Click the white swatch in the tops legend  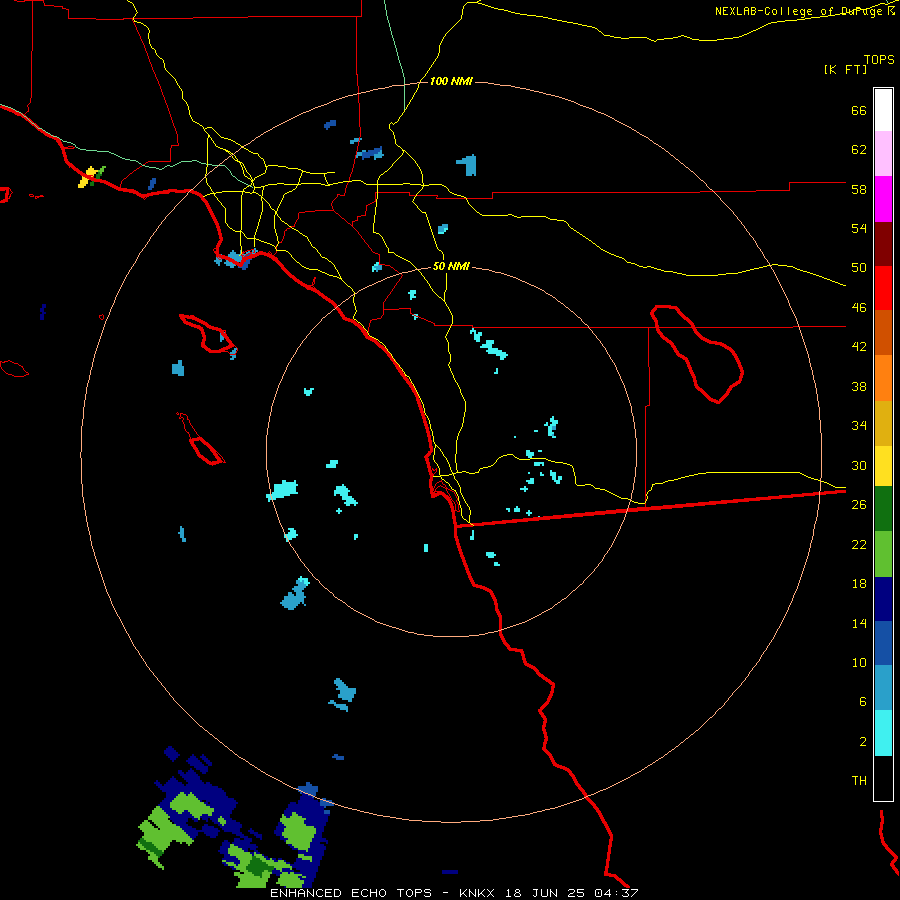click(883, 110)
